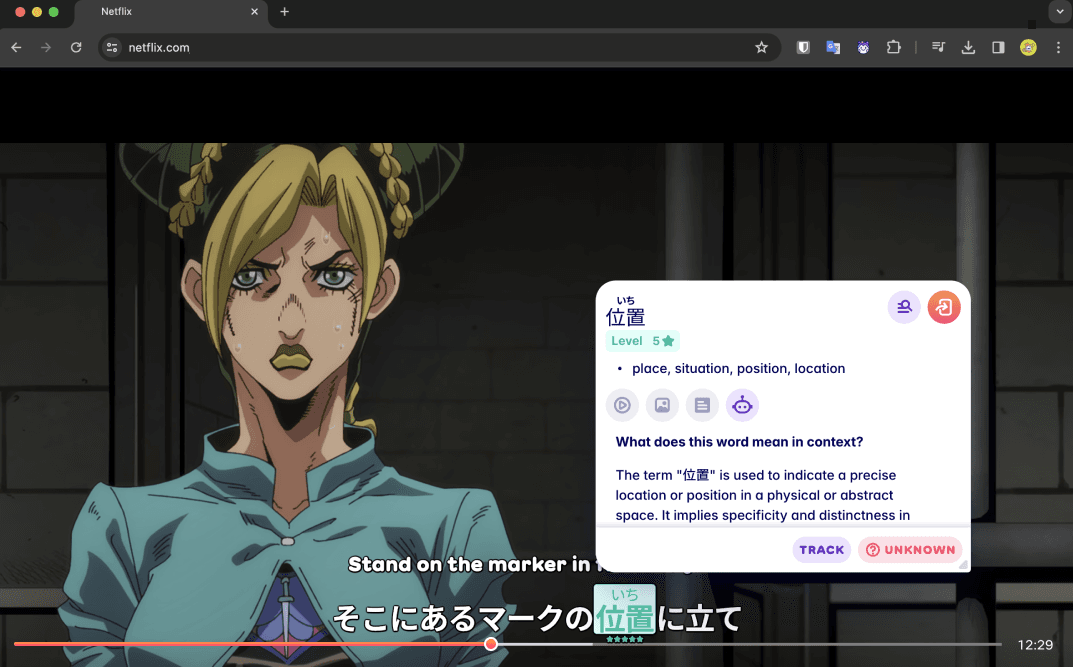The width and height of the screenshot is (1073, 667).
Task: Open the image examples icon in popup
Action: [x=662, y=405]
